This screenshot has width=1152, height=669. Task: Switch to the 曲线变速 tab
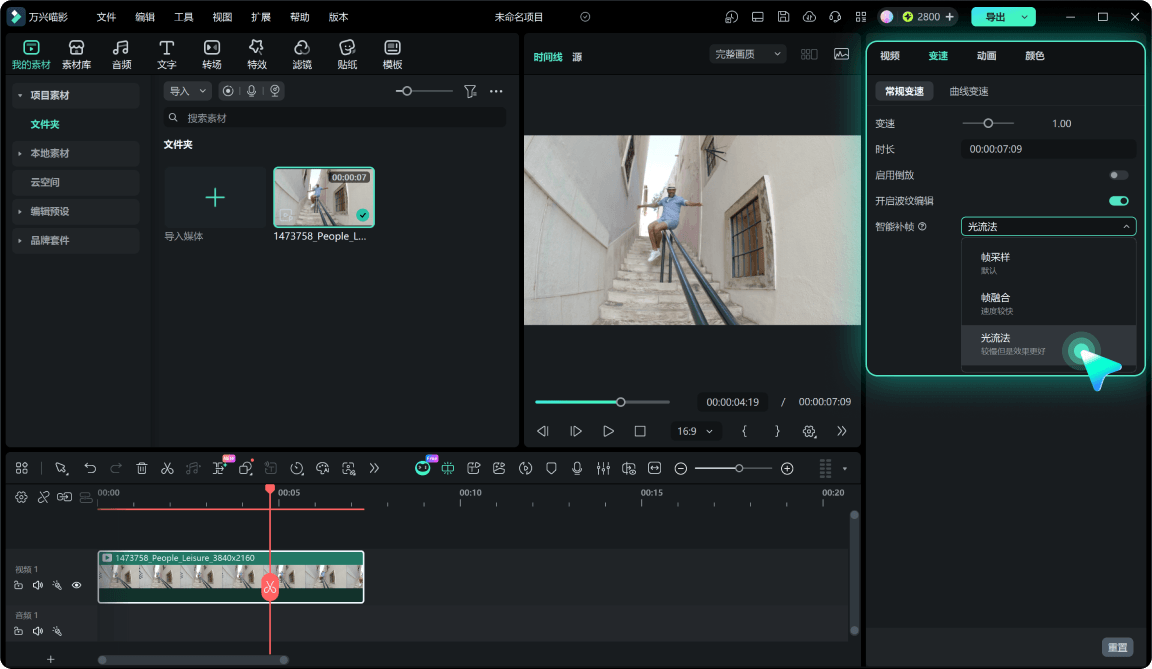tap(968, 91)
